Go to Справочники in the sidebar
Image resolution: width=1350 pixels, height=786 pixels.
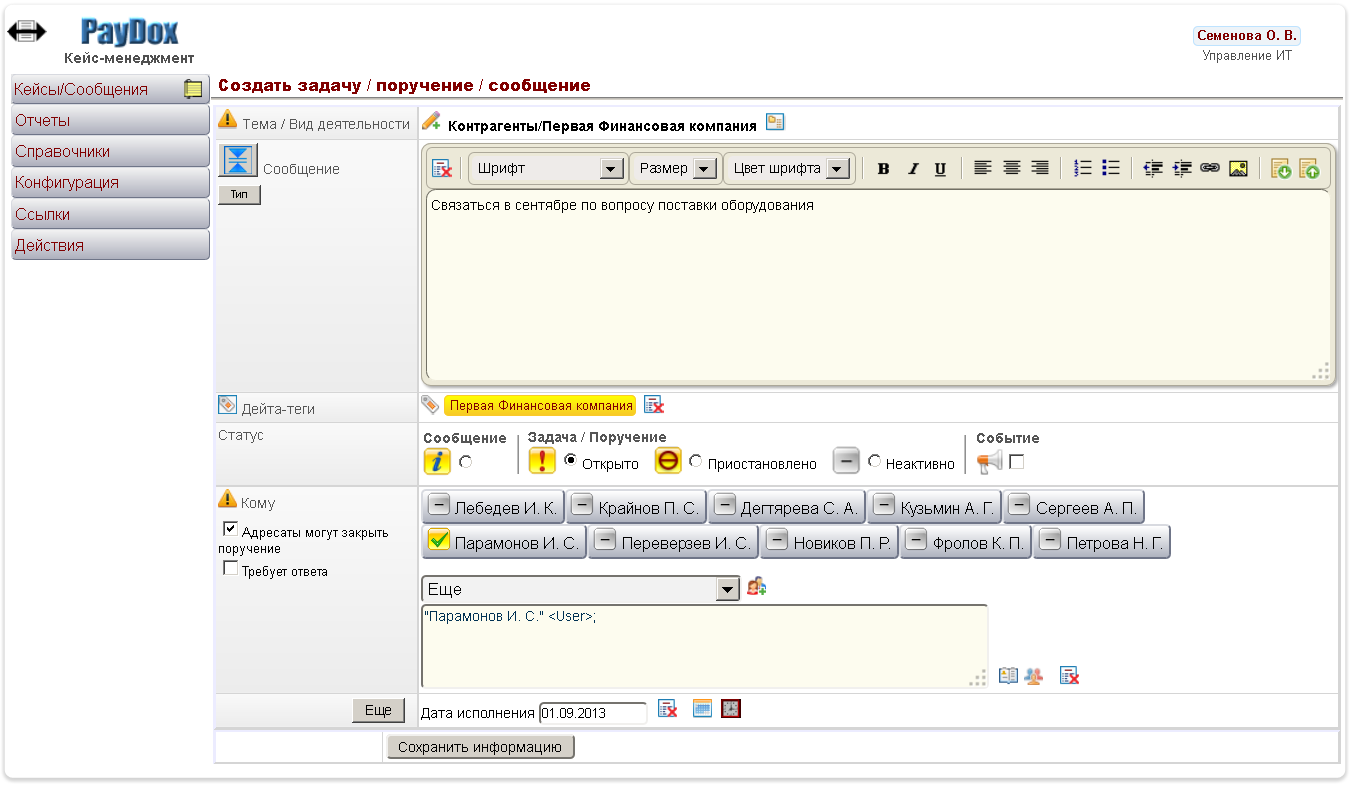tap(110, 152)
